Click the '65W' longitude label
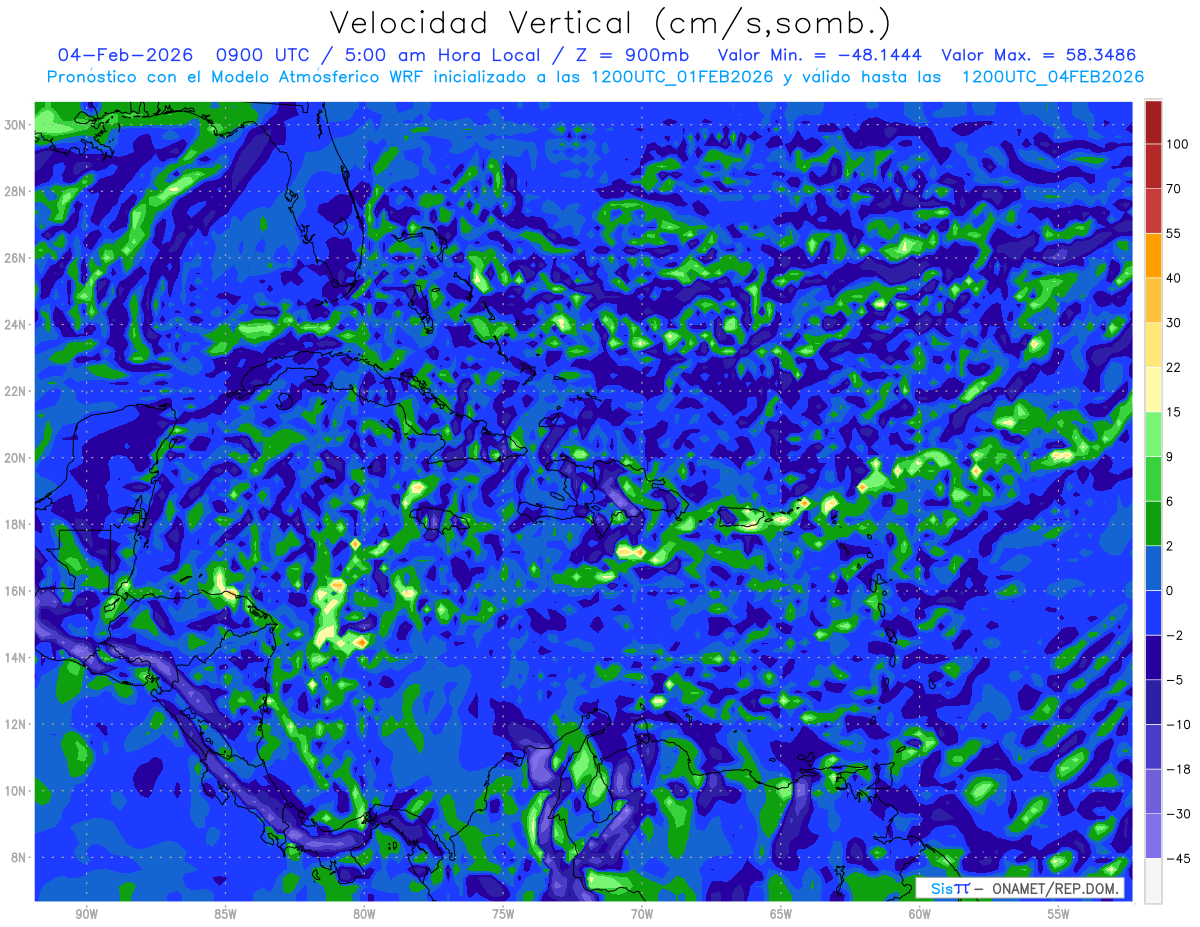1200x927 pixels. pos(781,914)
